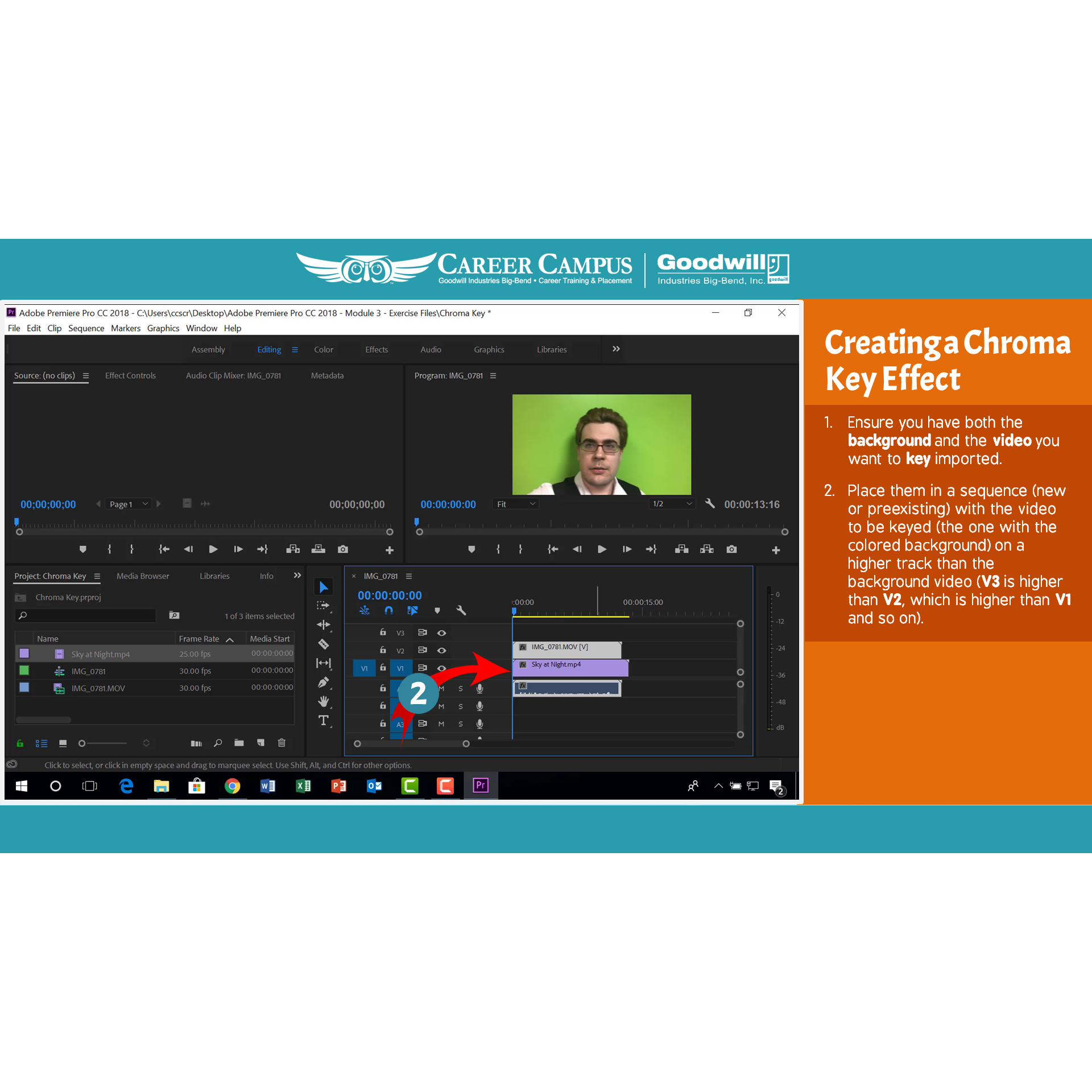This screenshot has height=1092, width=1092.
Task: Choose the Track Select Forward tool
Action: point(323,605)
